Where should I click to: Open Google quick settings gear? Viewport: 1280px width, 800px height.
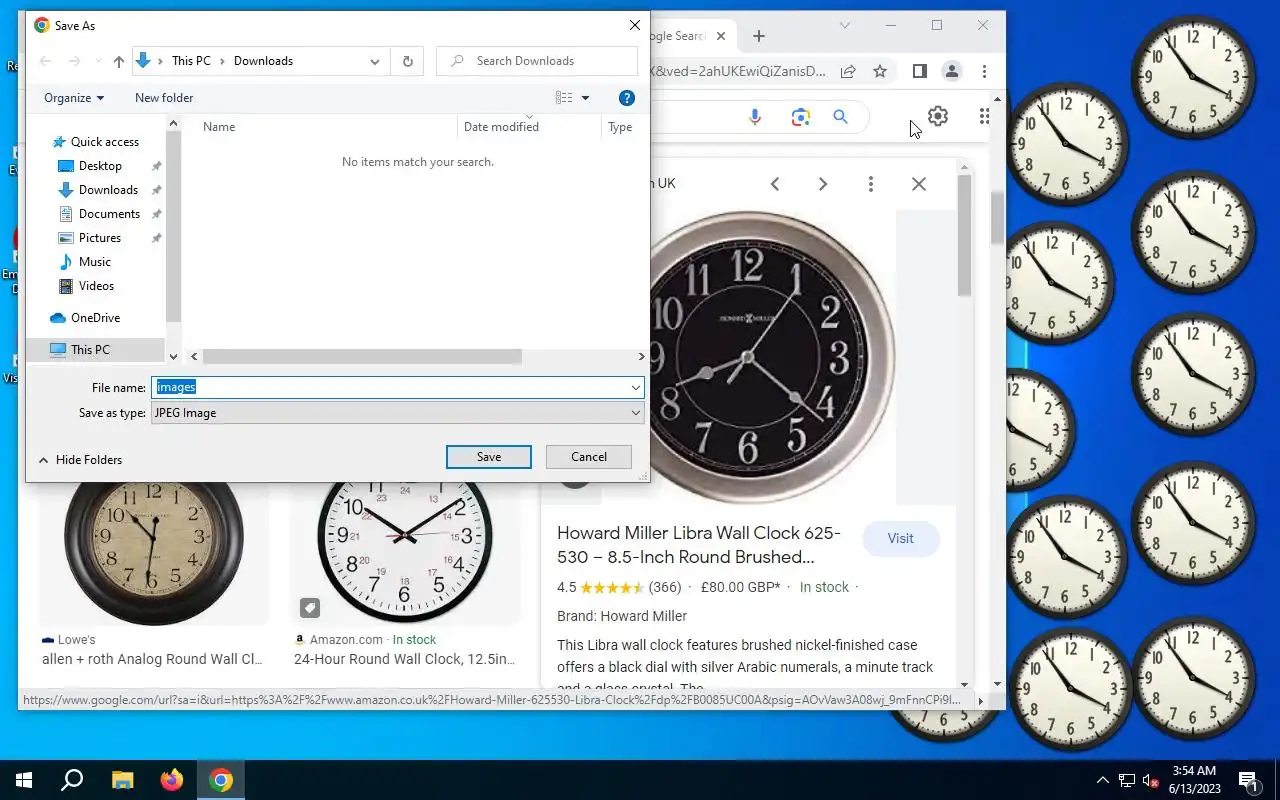pyautogui.click(x=937, y=116)
